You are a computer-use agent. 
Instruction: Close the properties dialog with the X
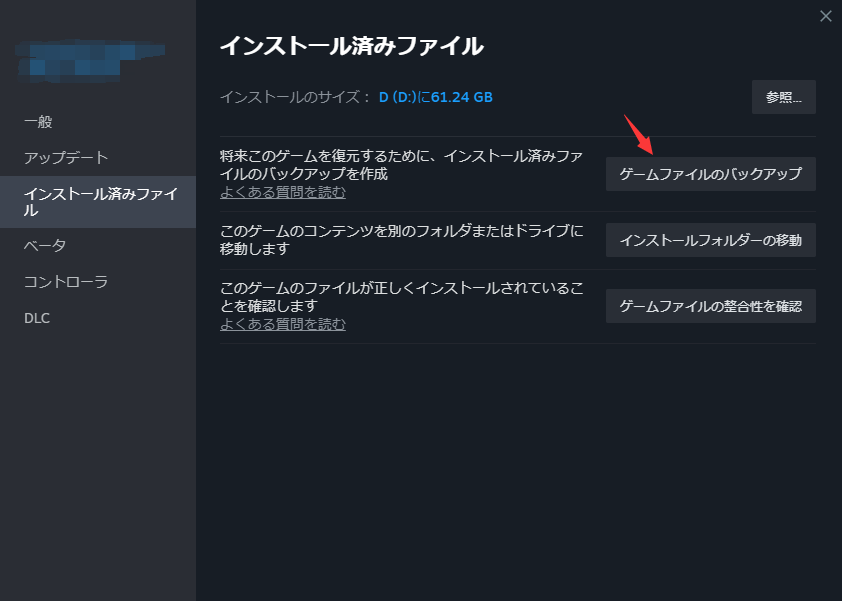pyautogui.click(x=827, y=16)
